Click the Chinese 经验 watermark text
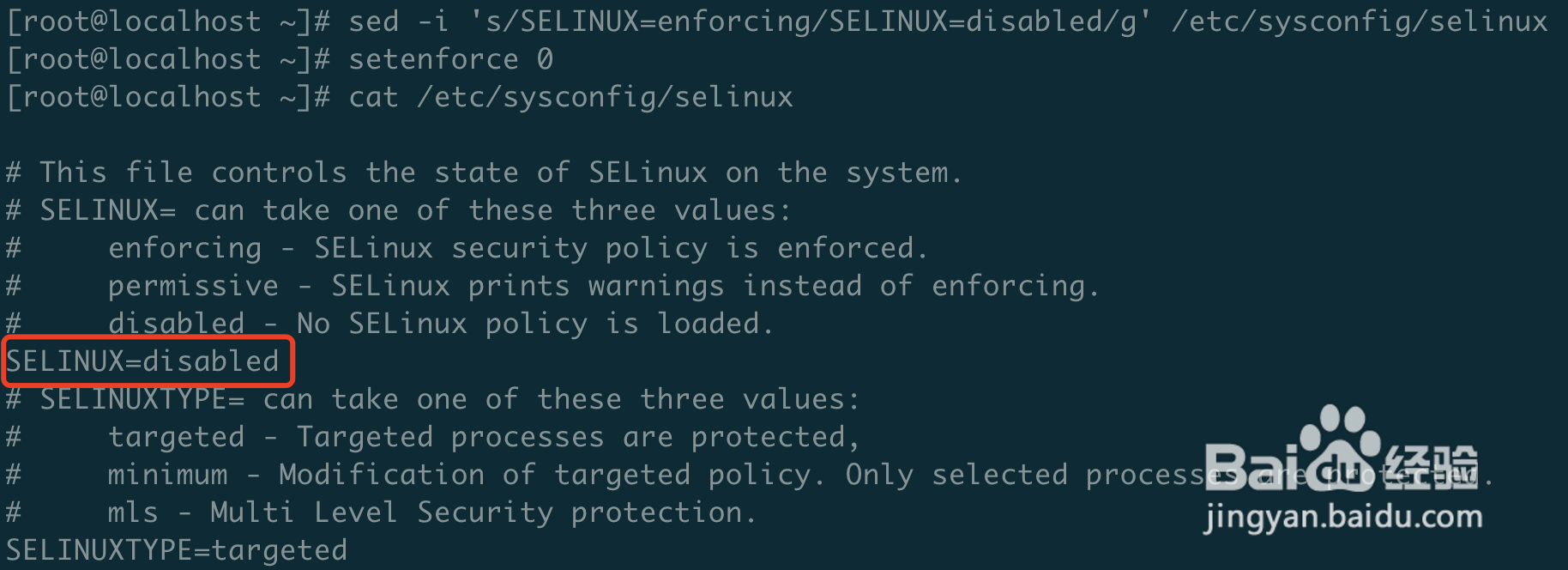 (1431, 467)
